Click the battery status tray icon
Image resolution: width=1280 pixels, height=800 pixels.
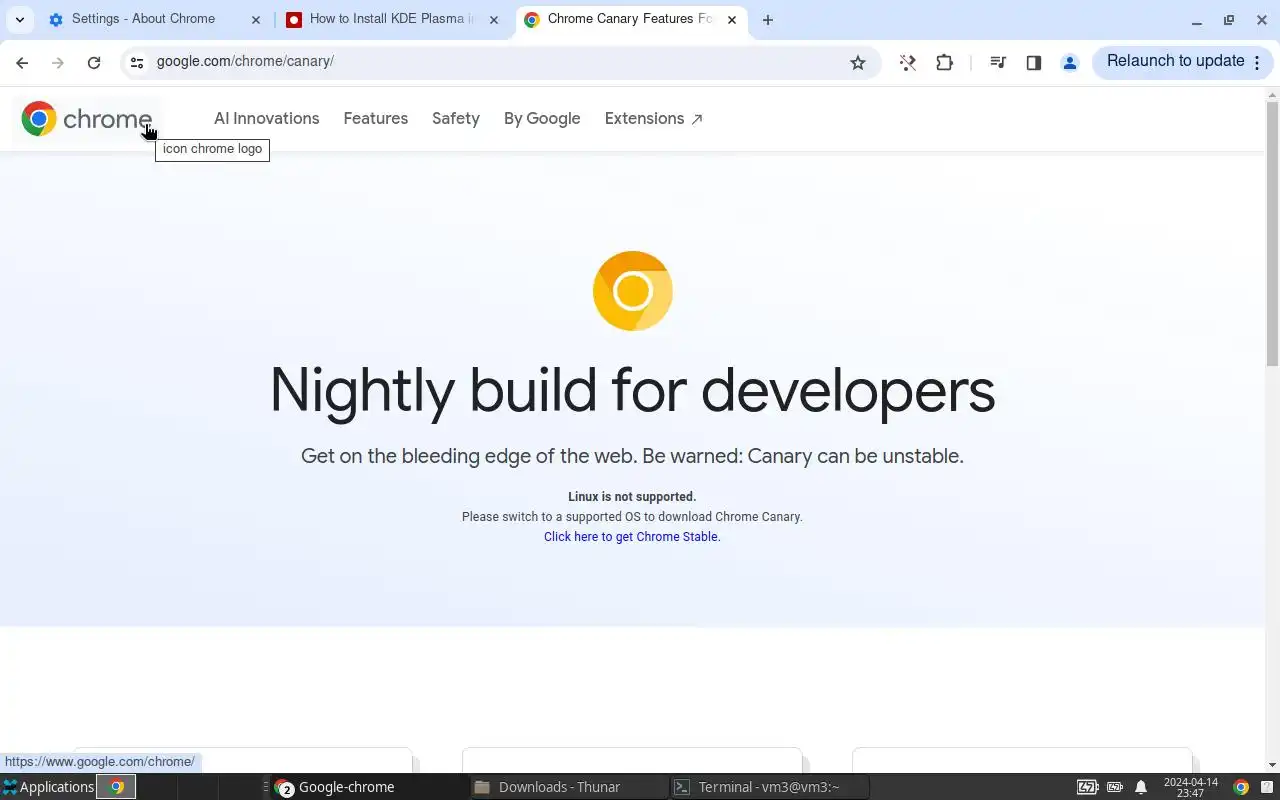[x=1087, y=787]
